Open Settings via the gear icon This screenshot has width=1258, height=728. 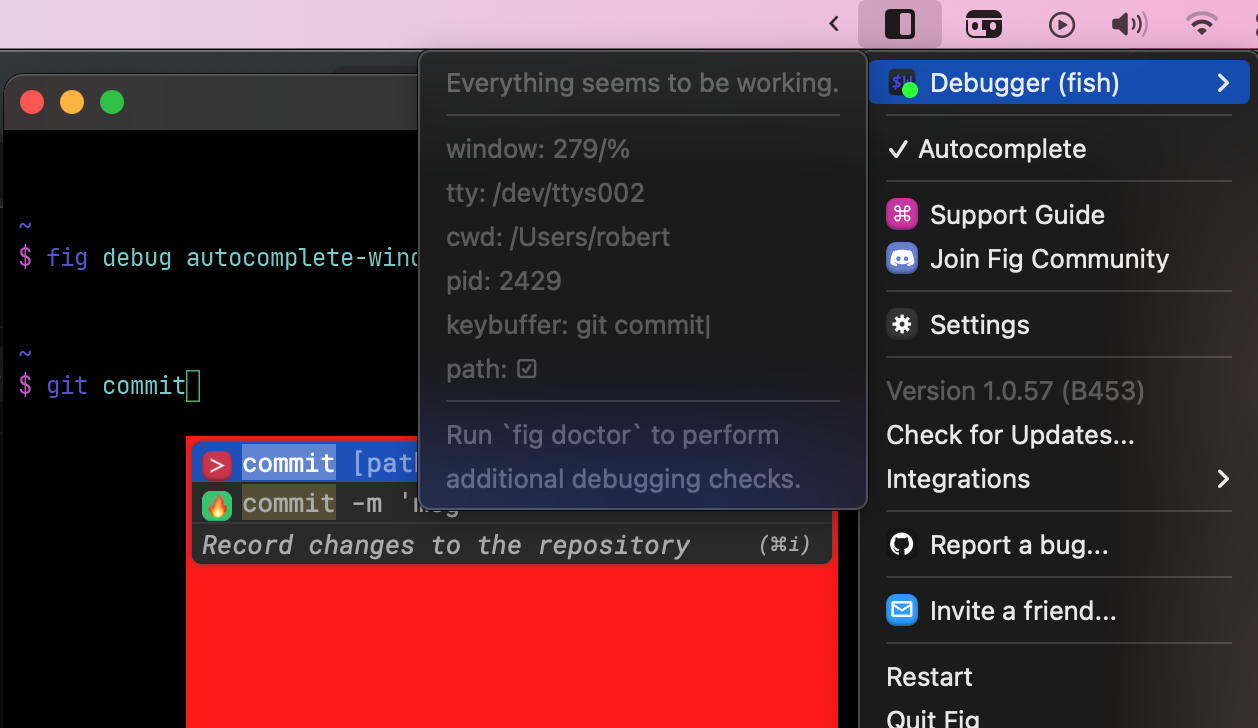(901, 324)
